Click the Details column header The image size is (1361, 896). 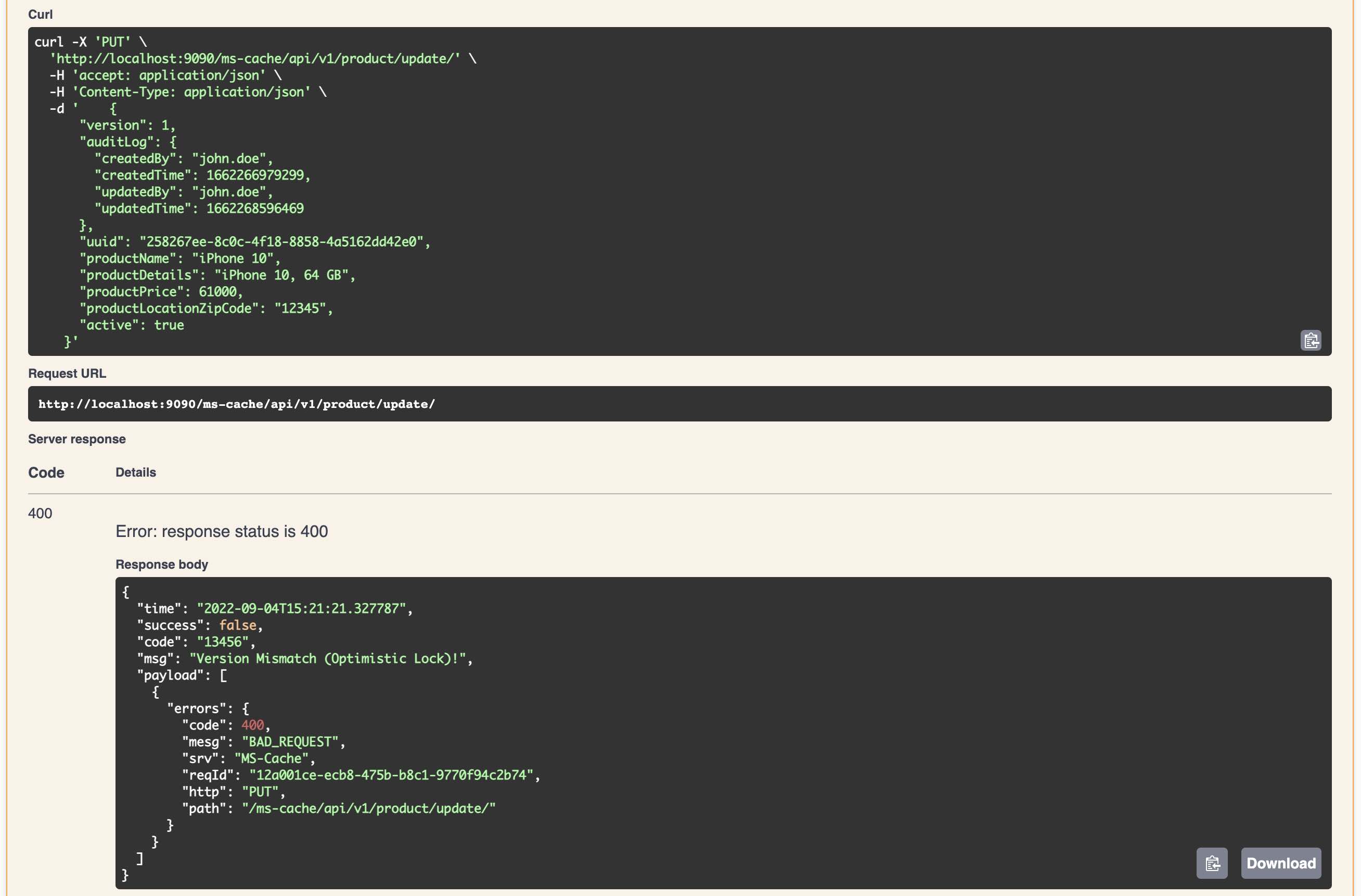136,472
